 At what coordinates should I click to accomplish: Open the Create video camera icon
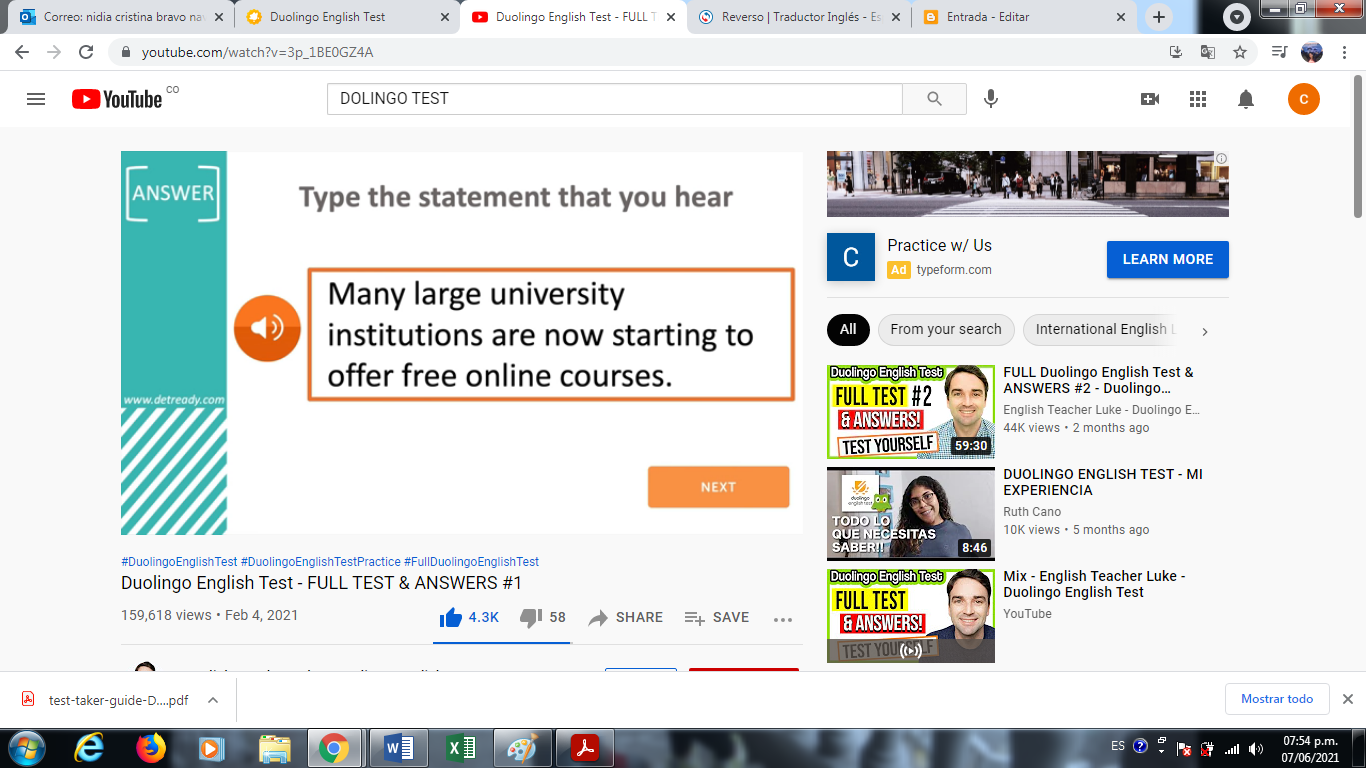(x=1150, y=99)
